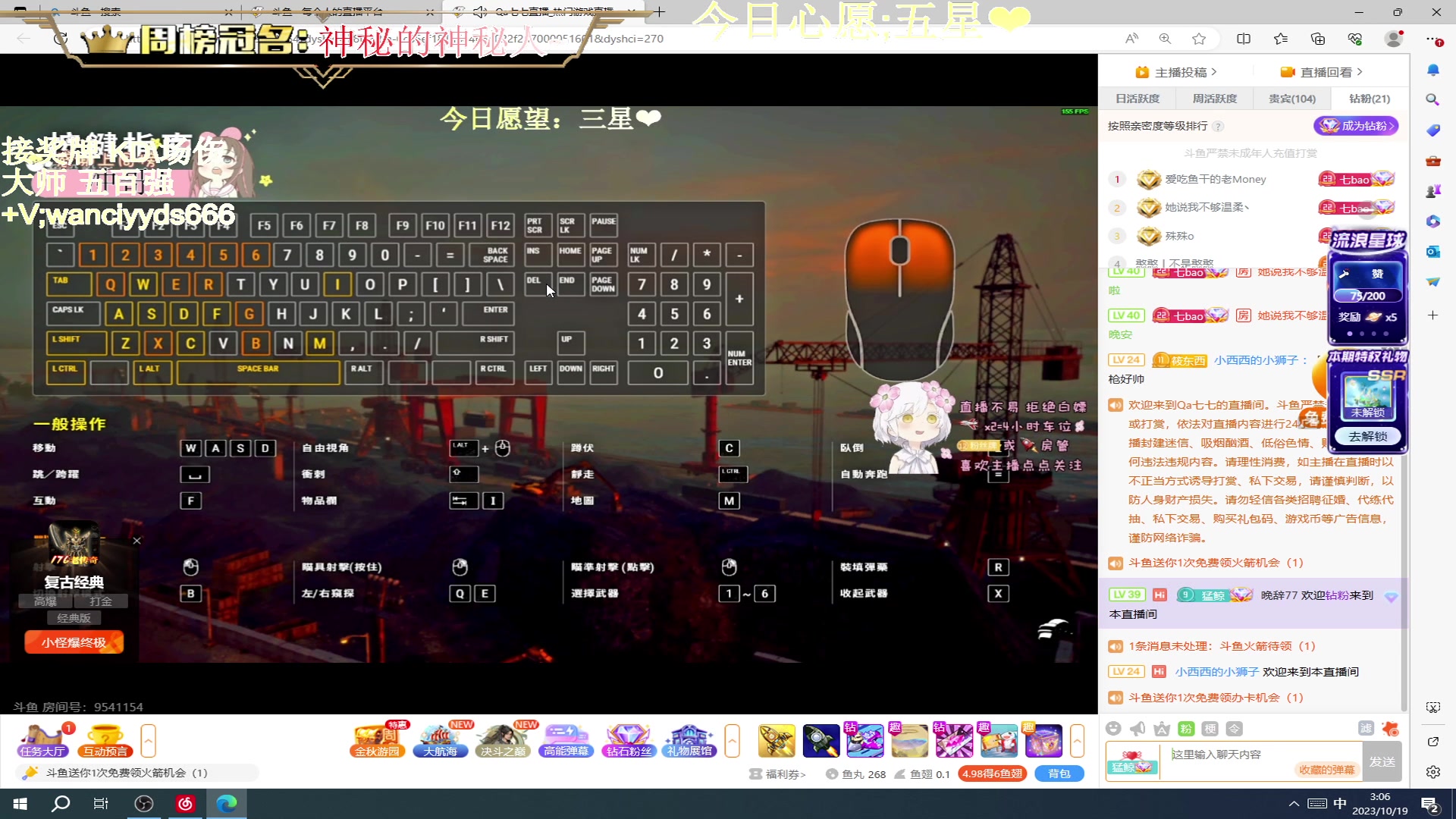1456x819 pixels.
Task: Click the crown font style icon
Action: [1162, 729]
